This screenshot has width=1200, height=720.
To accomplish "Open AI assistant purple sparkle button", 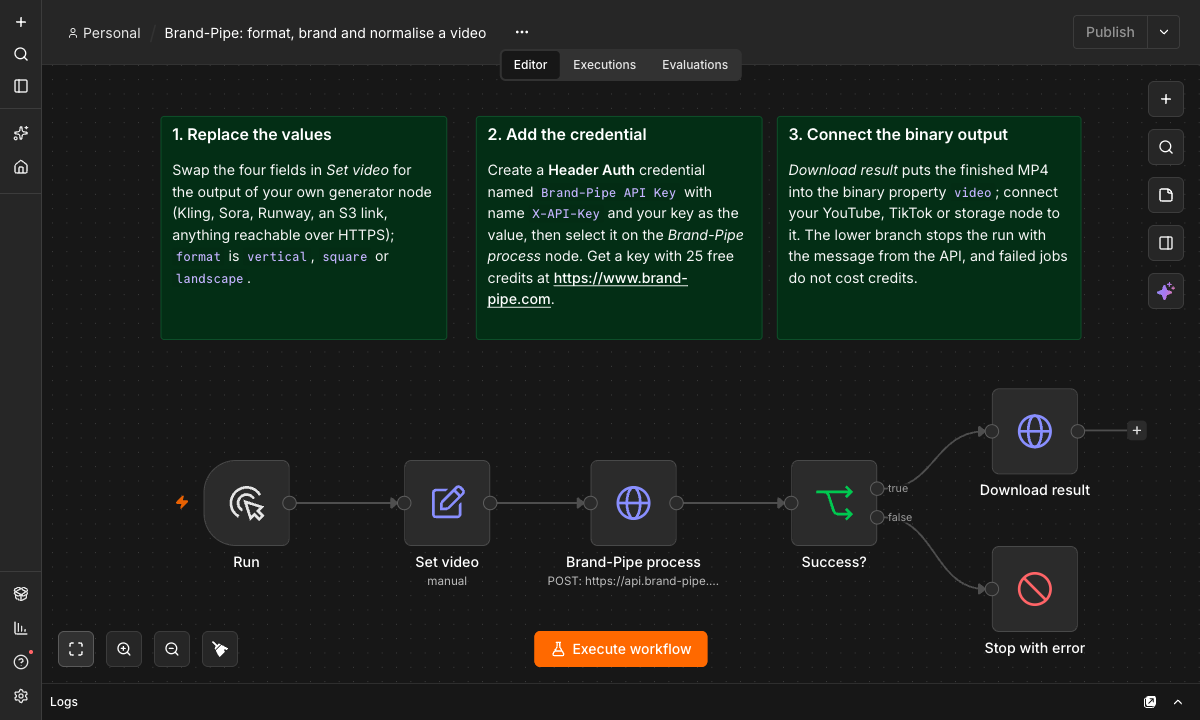I will pos(1165,291).
